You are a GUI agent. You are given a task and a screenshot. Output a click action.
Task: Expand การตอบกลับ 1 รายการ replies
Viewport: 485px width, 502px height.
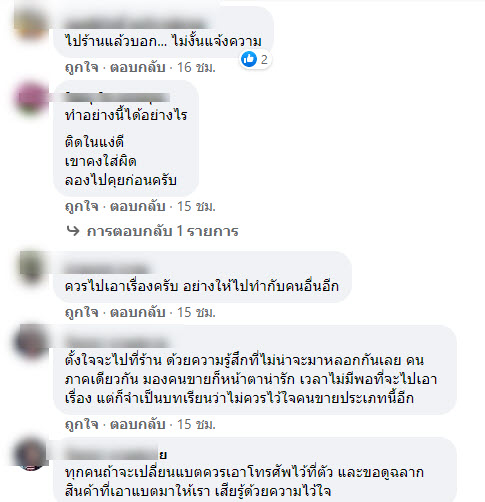pos(162,231)
